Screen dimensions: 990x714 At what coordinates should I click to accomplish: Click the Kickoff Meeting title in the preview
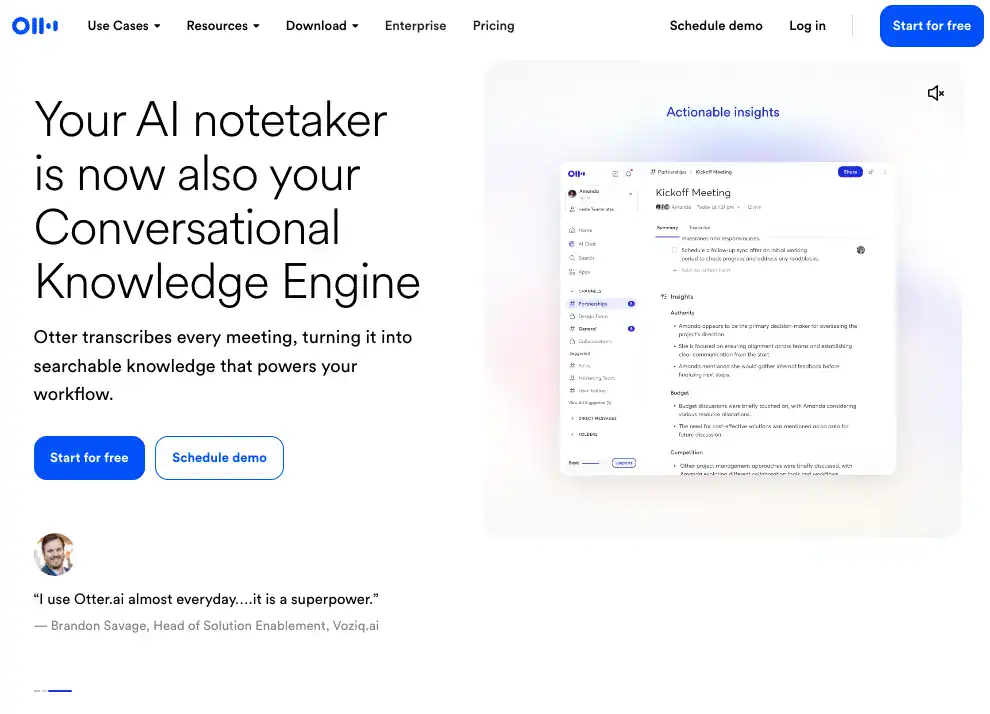click(693, 193)
